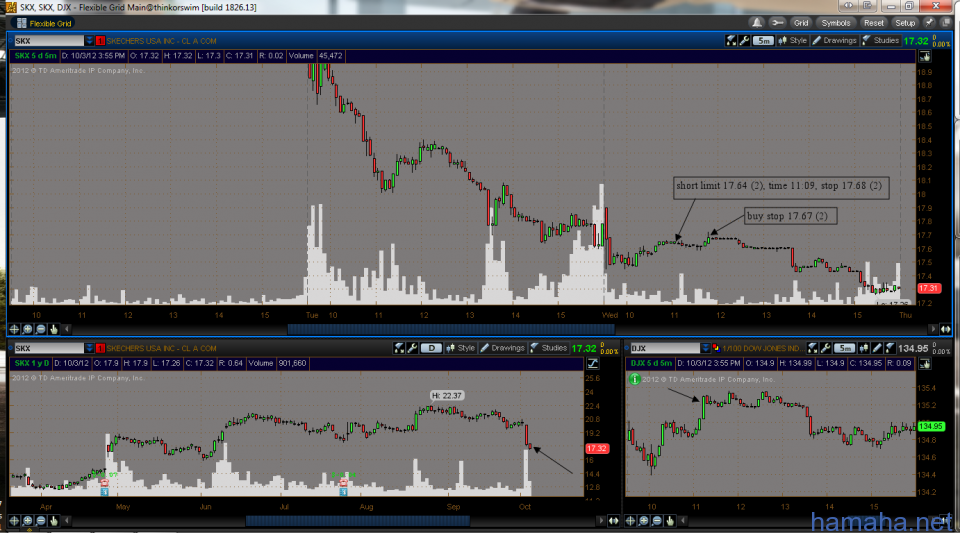This screenshot has height=533, width=960.
Task: Select the crosshair pan tool under the DJX chart
Action: pyautogui.click(x=630, y=521)
